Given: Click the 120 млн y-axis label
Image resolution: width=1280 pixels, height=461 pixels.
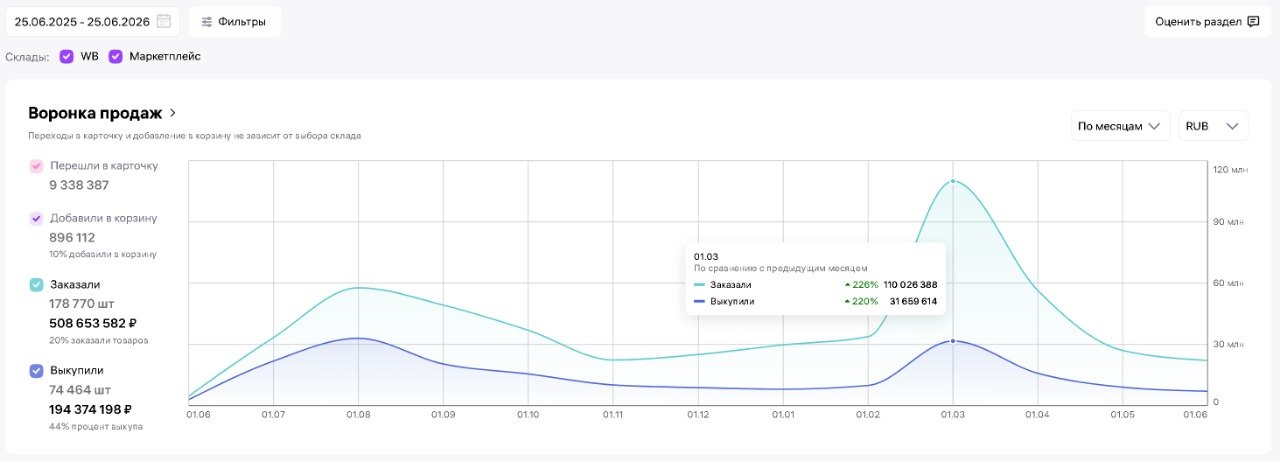Looking at the screenshot, I should (x=1230, y=170).
